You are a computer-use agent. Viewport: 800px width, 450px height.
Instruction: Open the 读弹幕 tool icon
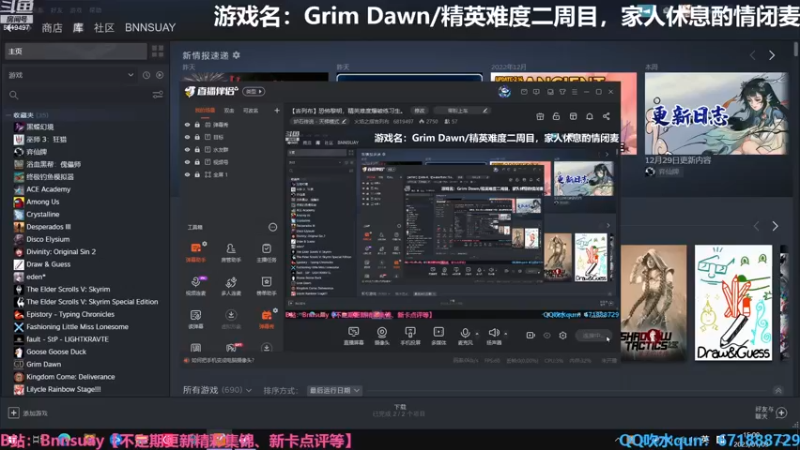coord(196,319)
